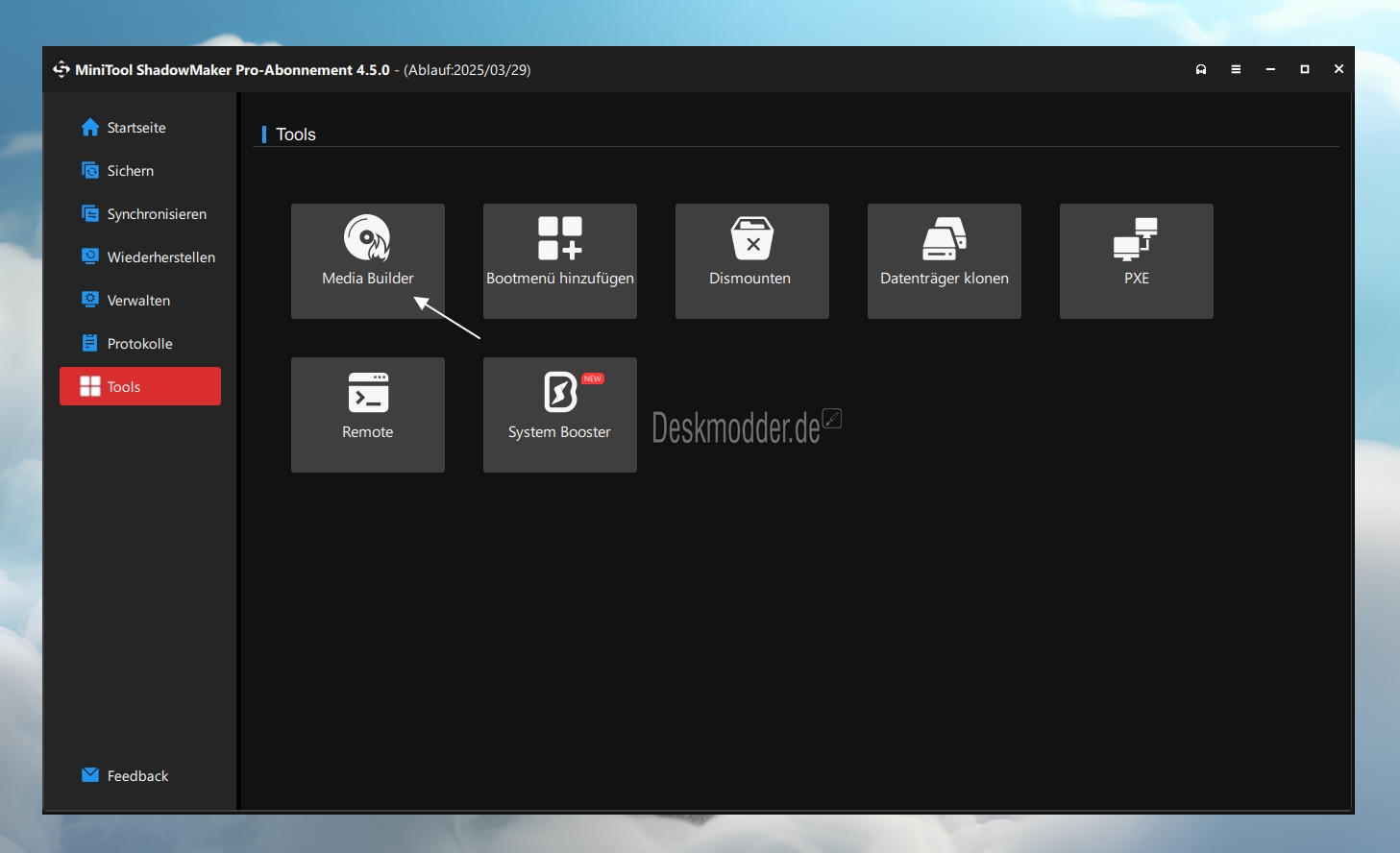Maximize the ShadowMaker window

1305,69
